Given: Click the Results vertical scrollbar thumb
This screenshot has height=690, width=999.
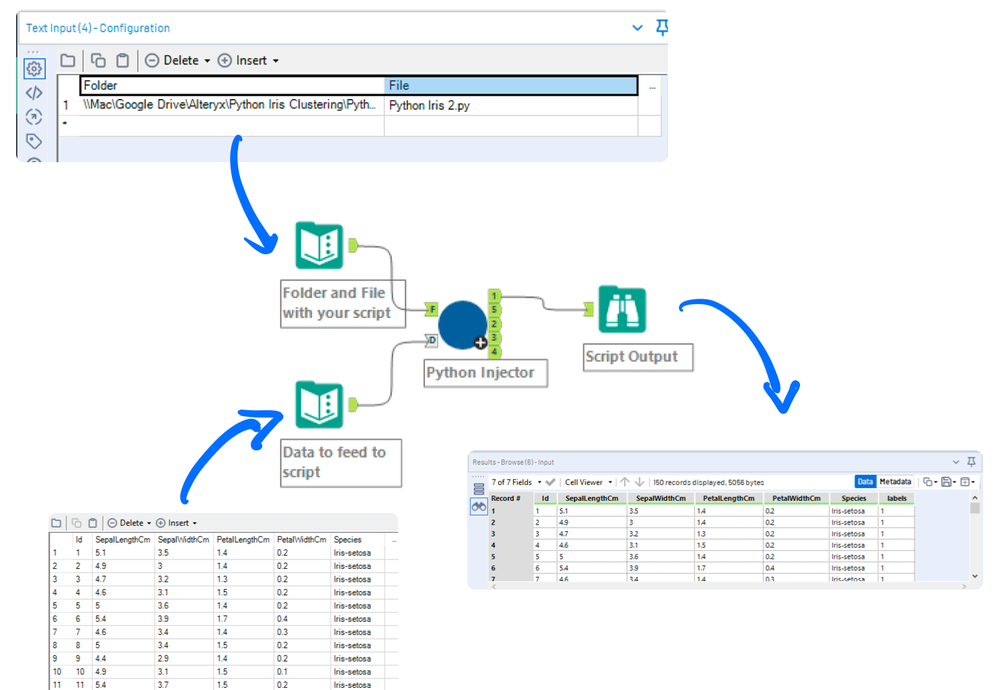Looking at the screenshot, I should (975, 508).
